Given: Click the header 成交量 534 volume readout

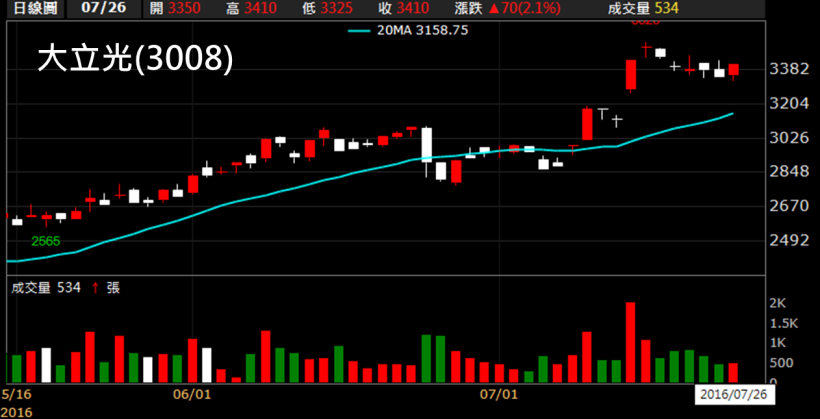Looking at the screenshot, I should pyautogui.click(x=644, y=9).
